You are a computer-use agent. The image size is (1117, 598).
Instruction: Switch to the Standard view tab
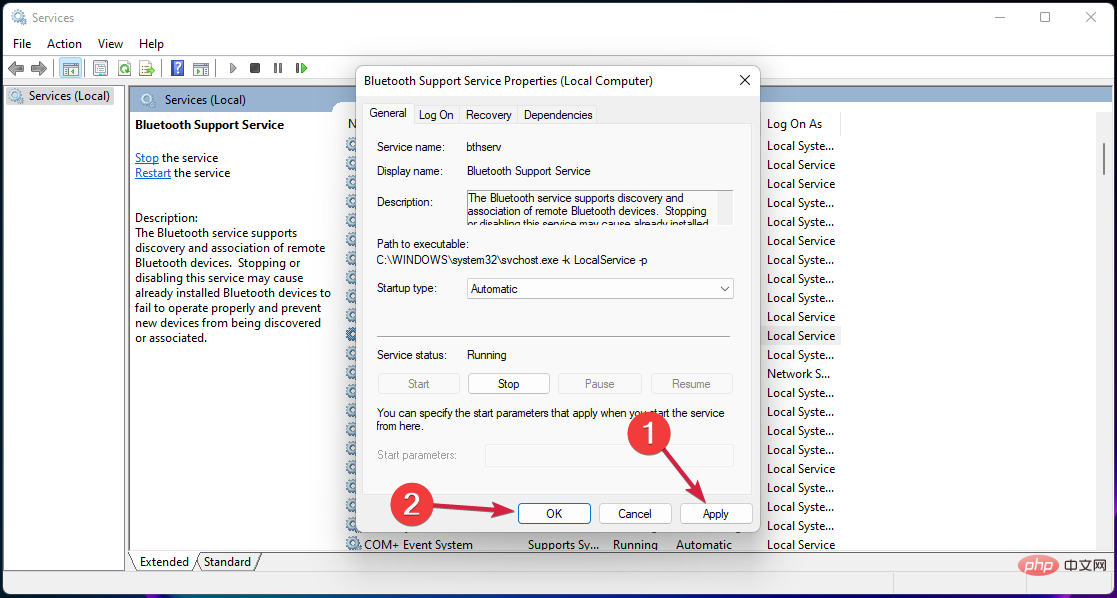(x=227, y=562)
